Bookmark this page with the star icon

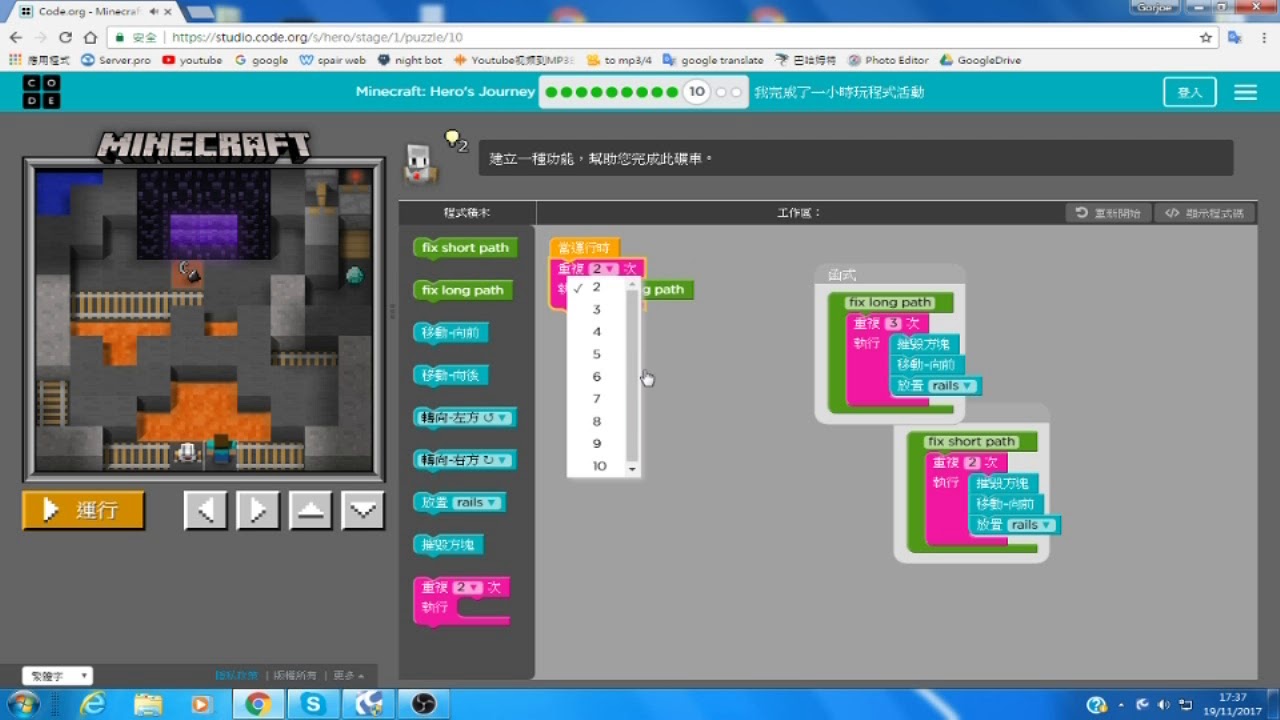(x=1206, y=37)
